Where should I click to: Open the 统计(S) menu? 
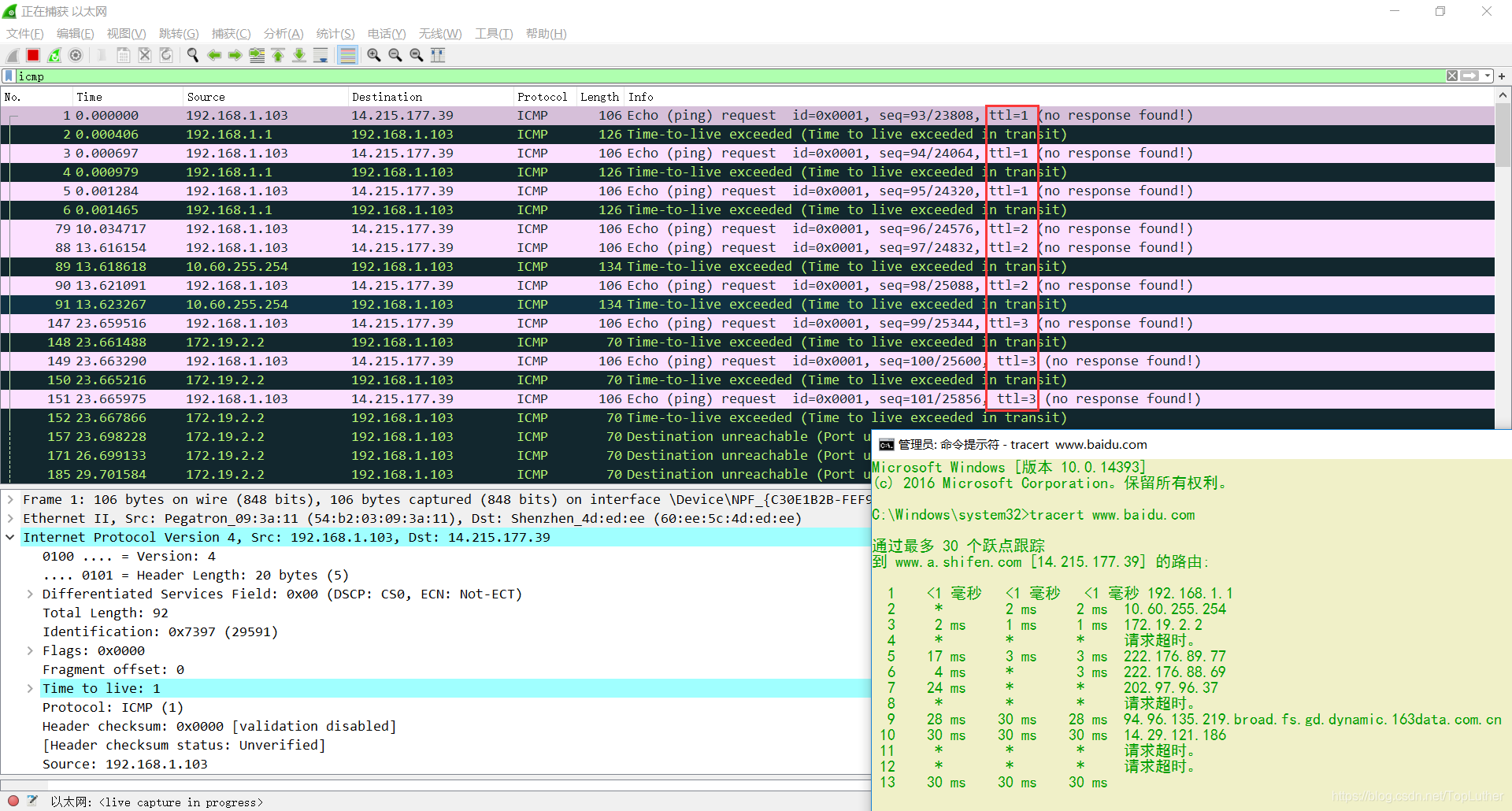[x=335, y=34]
